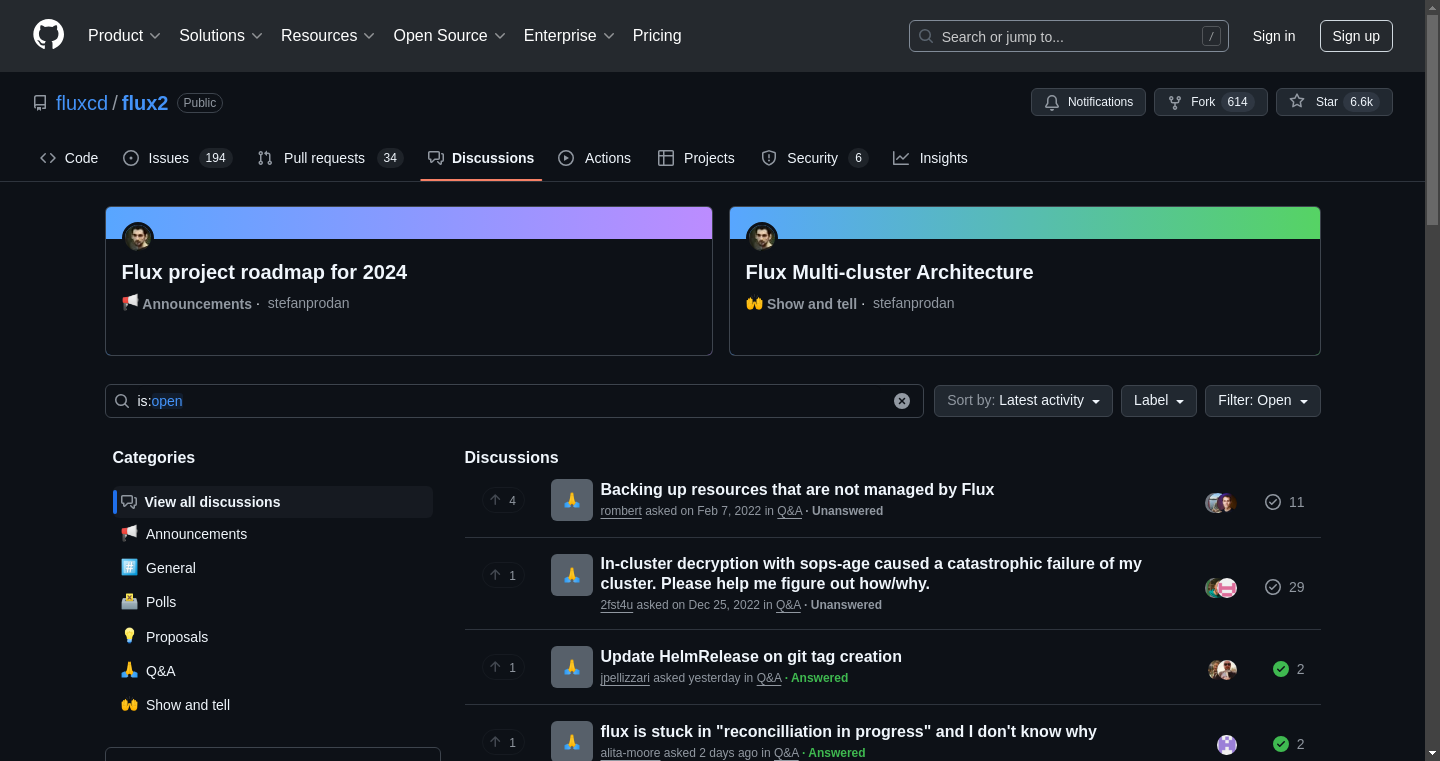Click answered checkmark on HelmRelease row
Image resolution: width=1440 pixels, height=761 pixels.
click(x=1281, y=669)
